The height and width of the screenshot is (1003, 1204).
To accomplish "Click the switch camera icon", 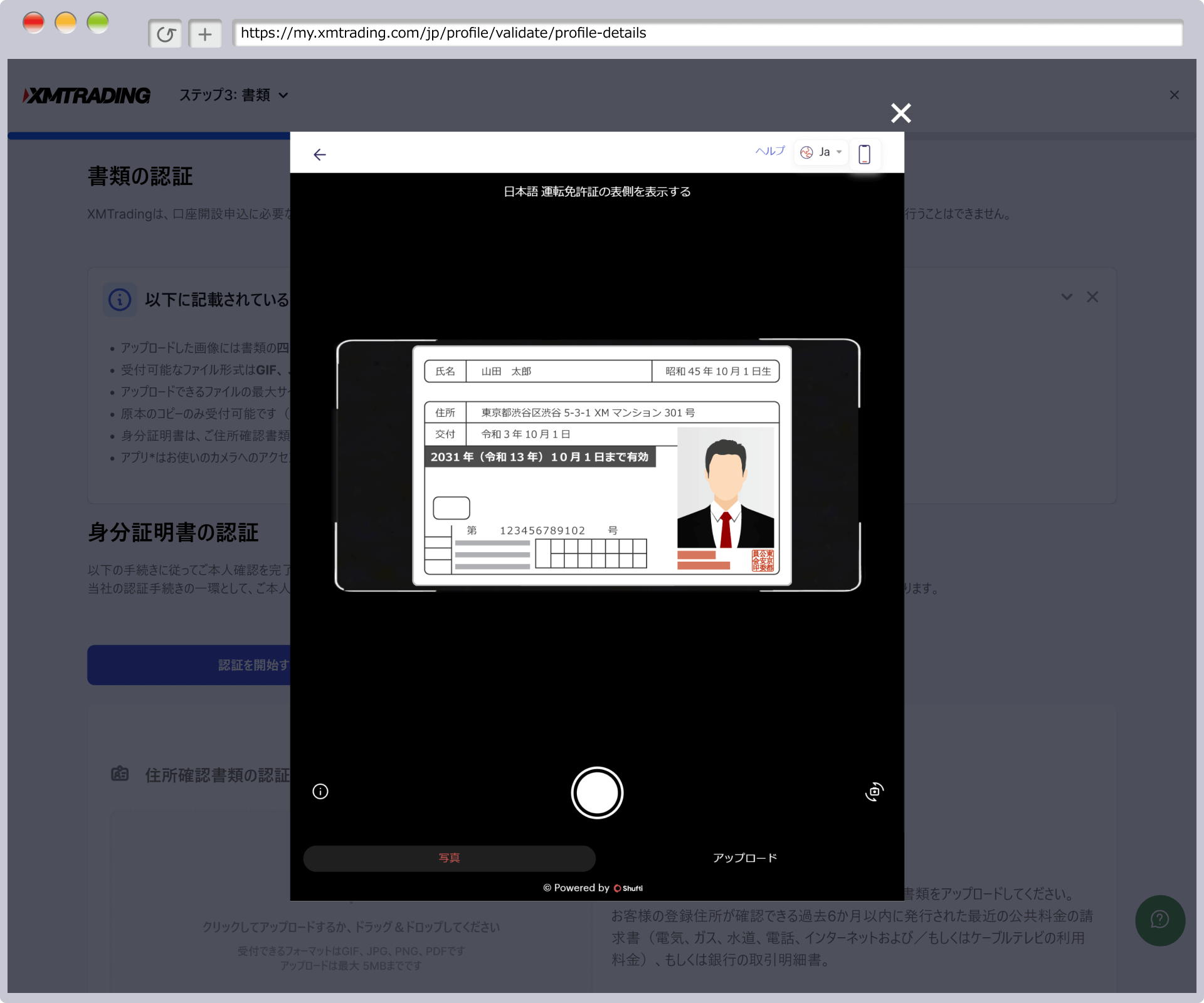I will pyautogui.click(x=874, y=792).
